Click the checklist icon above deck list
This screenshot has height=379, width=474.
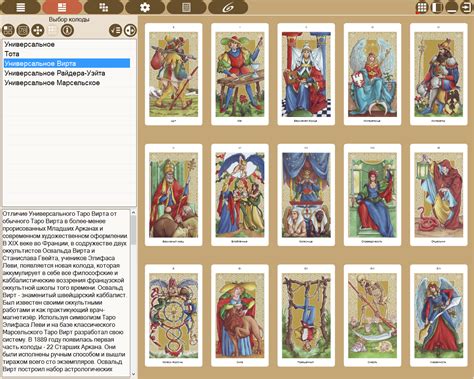click(116, 30)
